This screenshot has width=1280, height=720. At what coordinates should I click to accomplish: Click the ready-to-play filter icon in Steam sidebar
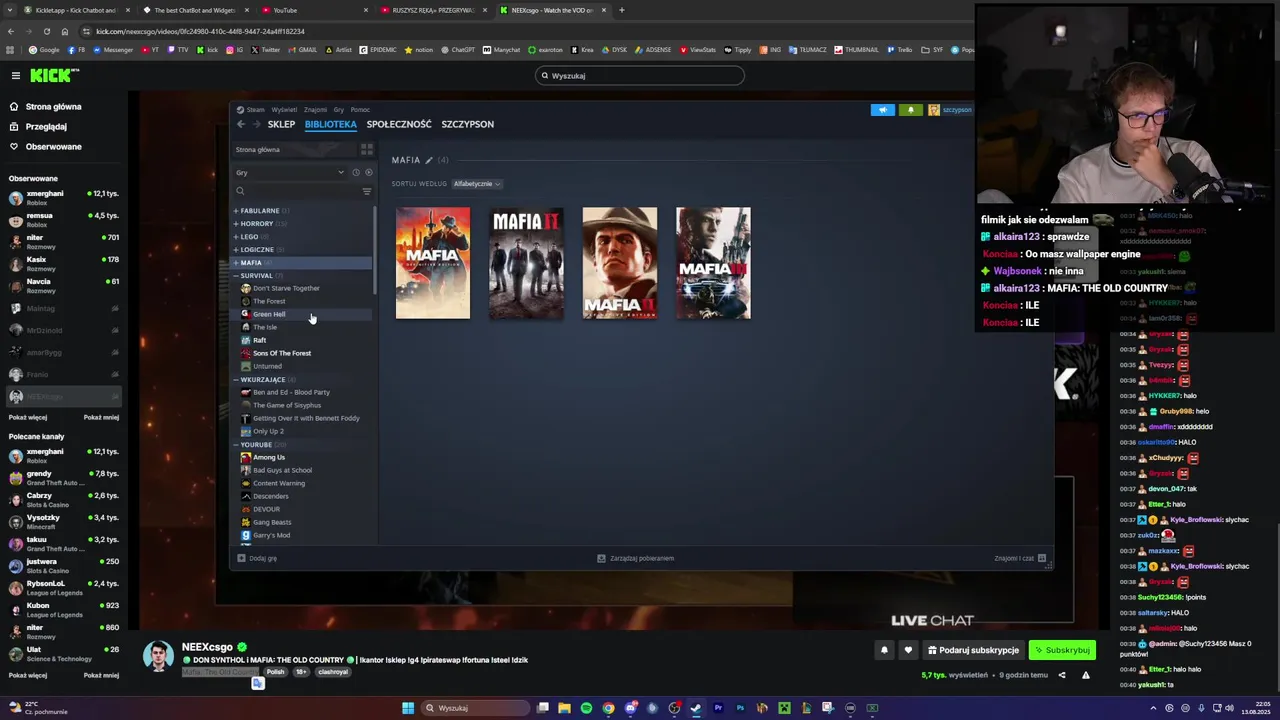tap(368, 172)
